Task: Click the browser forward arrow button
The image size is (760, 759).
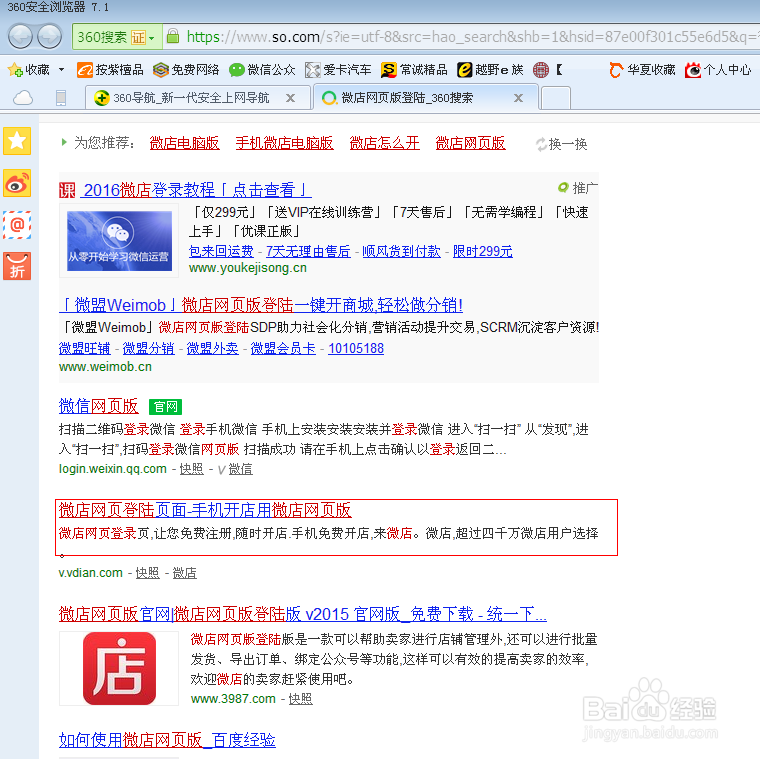Action: tap(49, 36)
